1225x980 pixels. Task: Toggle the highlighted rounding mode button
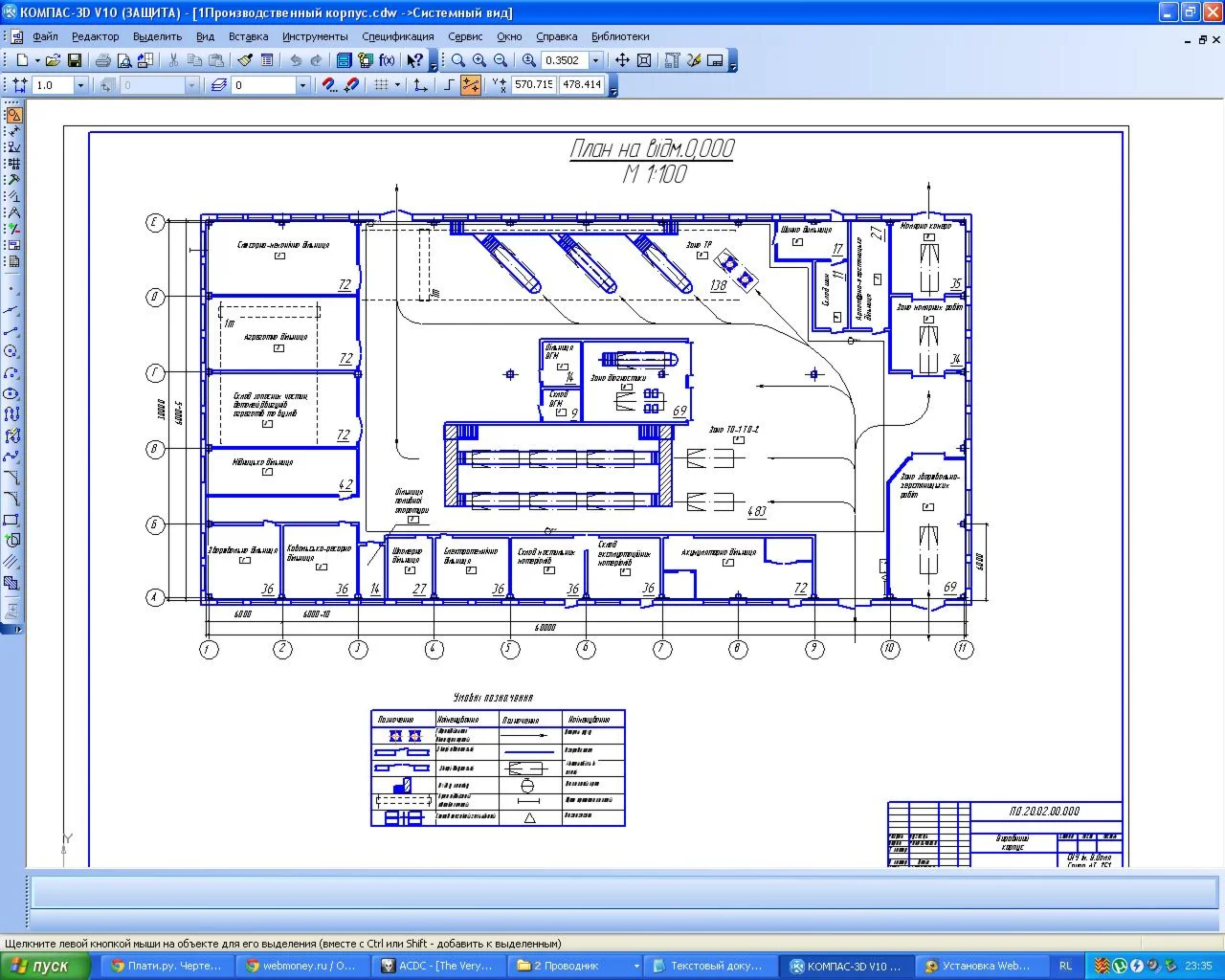pyautogui.click(x=471, y=85)
